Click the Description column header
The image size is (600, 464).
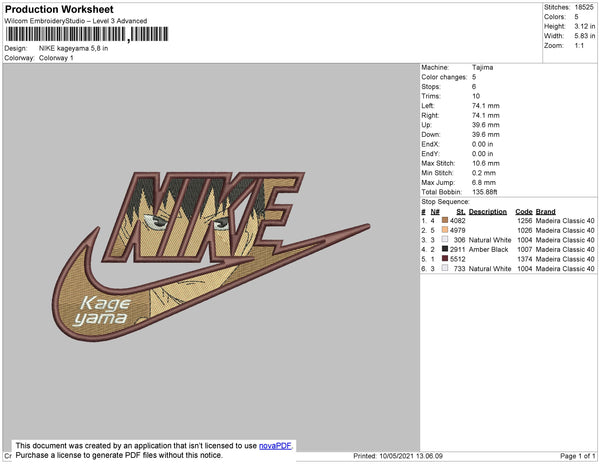pyautogui.click(x=488, y=212)
